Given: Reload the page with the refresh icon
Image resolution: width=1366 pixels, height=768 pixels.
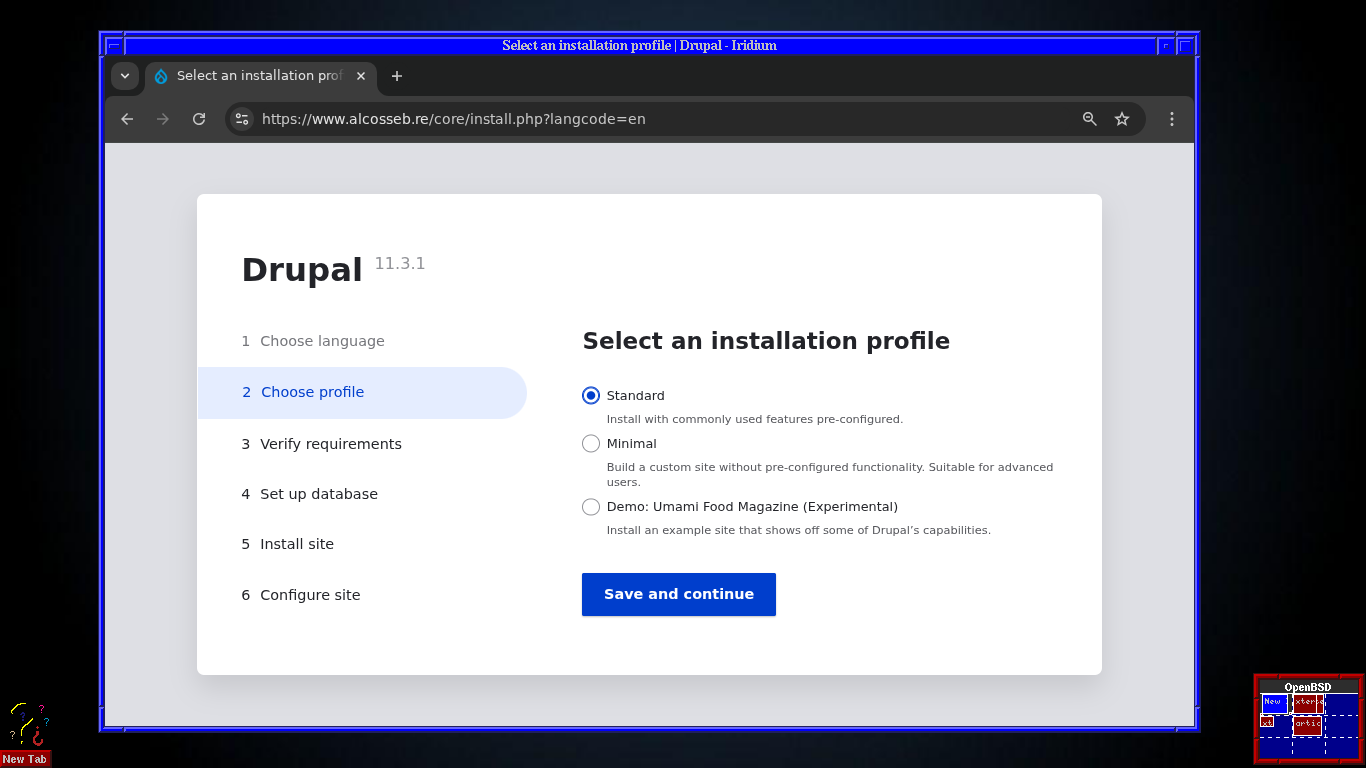Looking at the screenshot, I should tap(198, 118).
